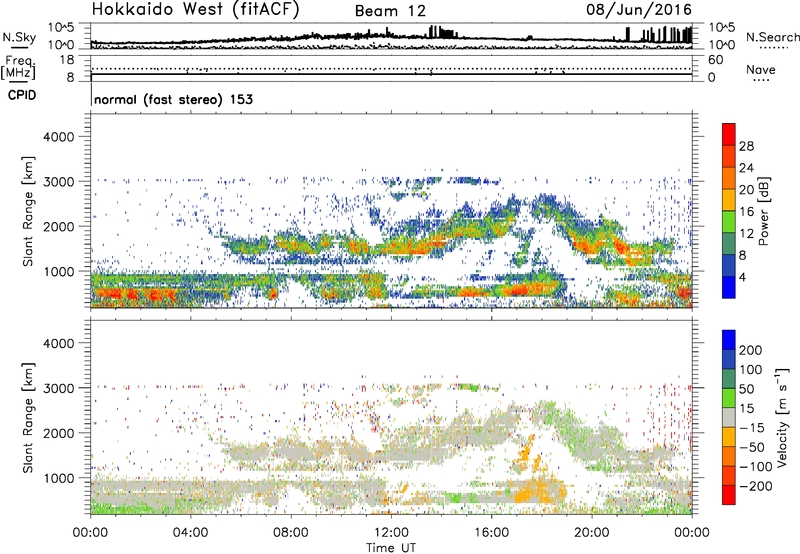Click the '200' velocity colorbar tick

pyautogui.click(x=751, y=350)
